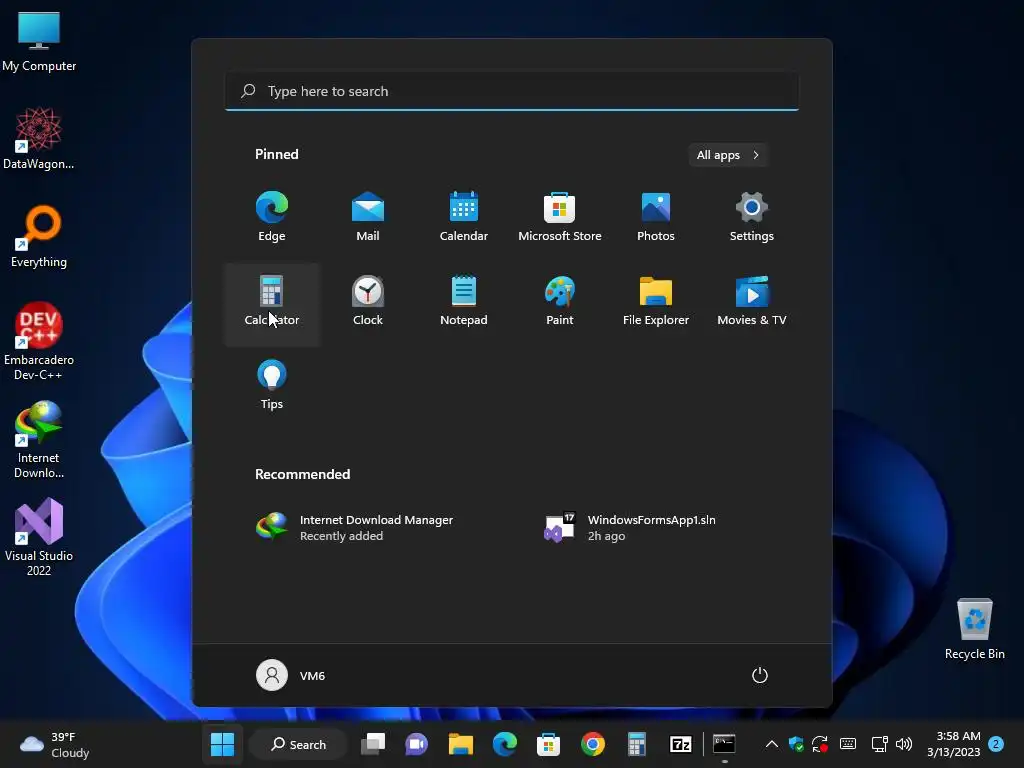1024x768 pixels.
Task: Launch Notepad from pinned apps
Action: coord(464,300)
